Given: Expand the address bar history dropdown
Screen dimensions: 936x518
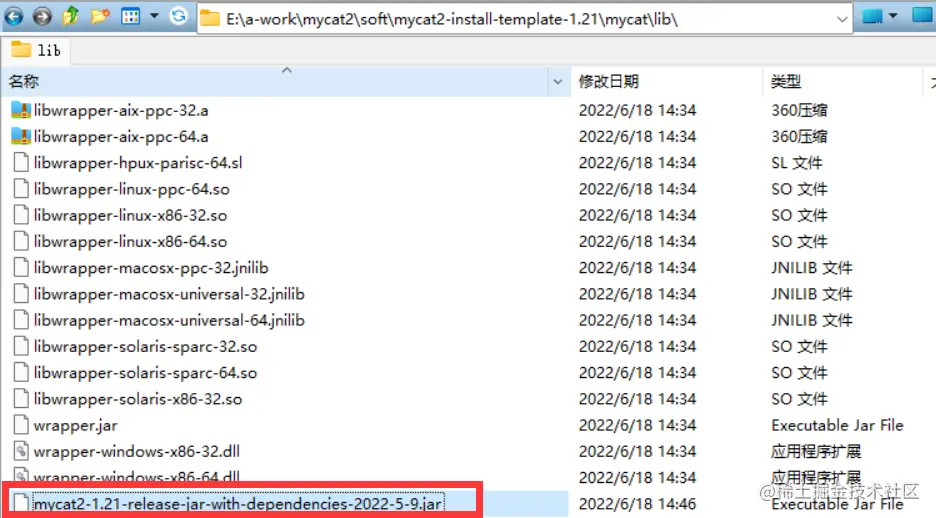Looking at the screenshot, I should point(842,19).
